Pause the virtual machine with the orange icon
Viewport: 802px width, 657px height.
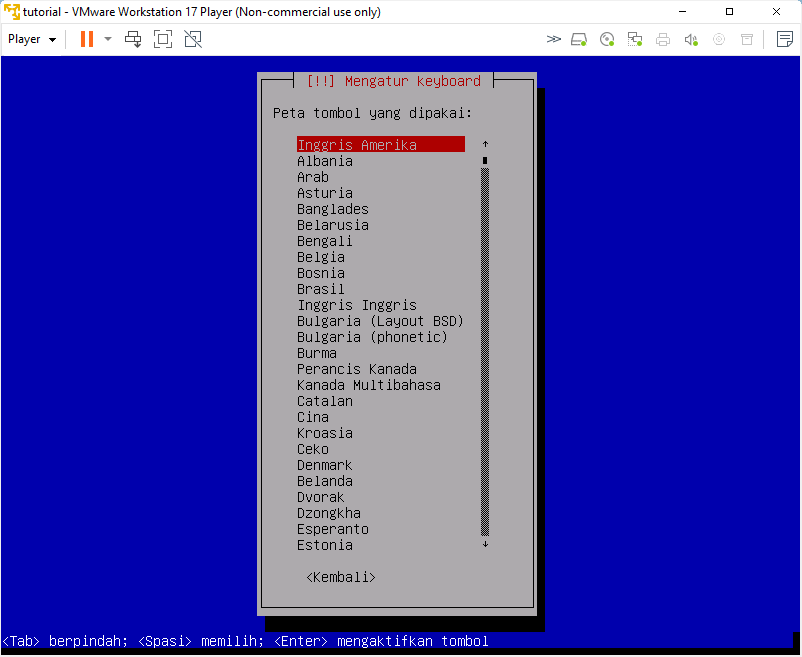click(87, 39)
